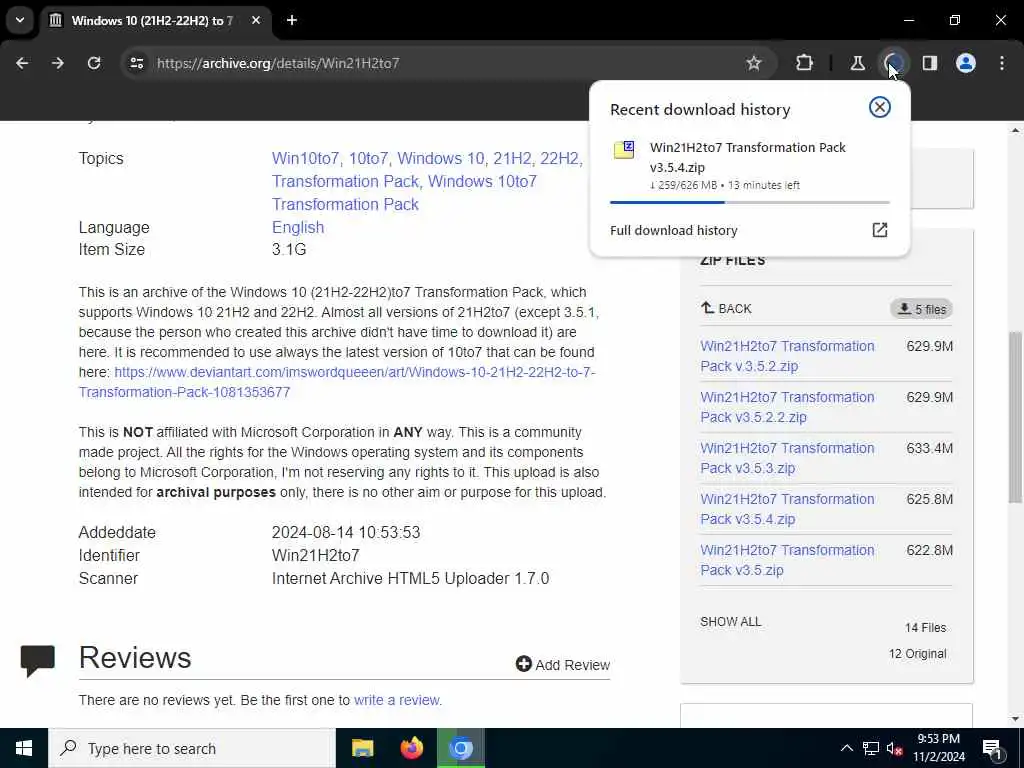Open the 10to7 topic link
The width and height of the screenshot is (1024, 768).
pyautogui.click(x=368, y=159)
